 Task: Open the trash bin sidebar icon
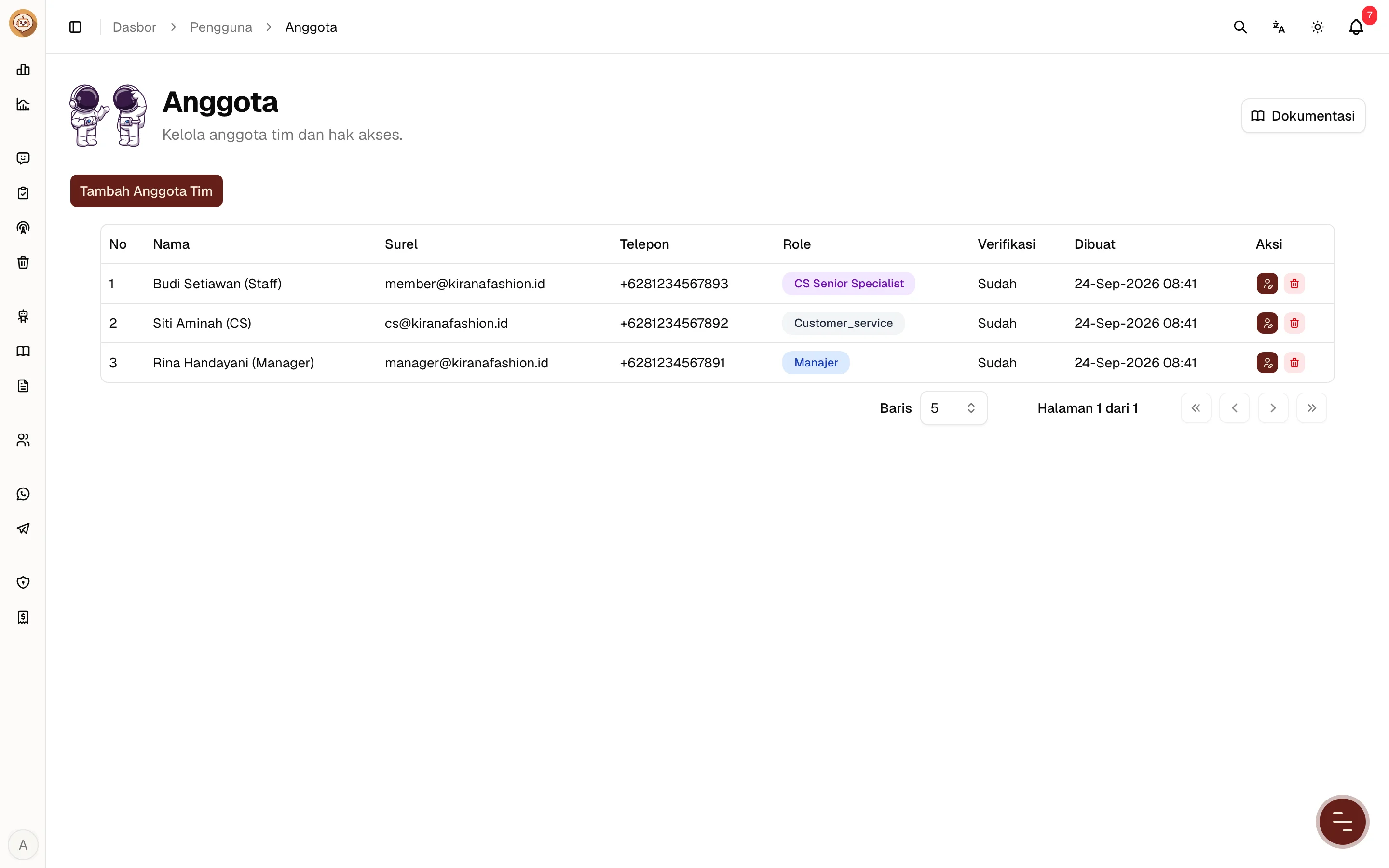[23, 262]
